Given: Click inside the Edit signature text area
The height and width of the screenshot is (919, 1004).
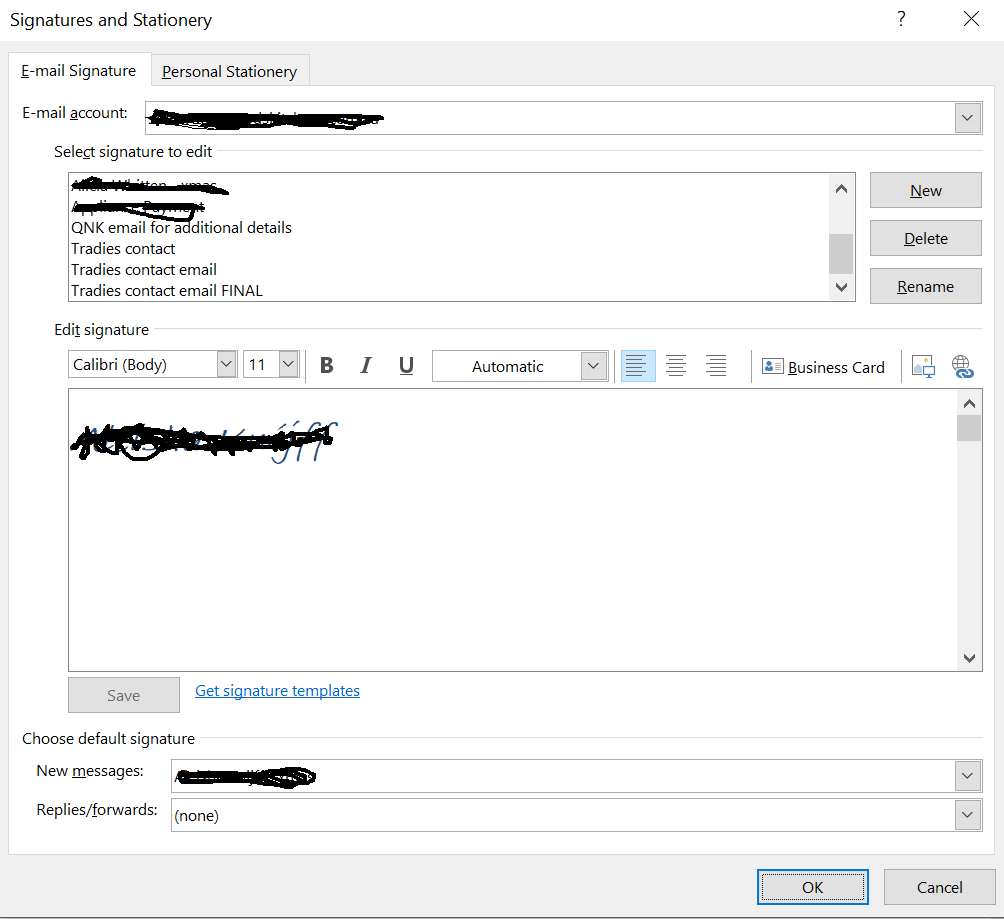Looking at the screenshot, I should (512, 530).
